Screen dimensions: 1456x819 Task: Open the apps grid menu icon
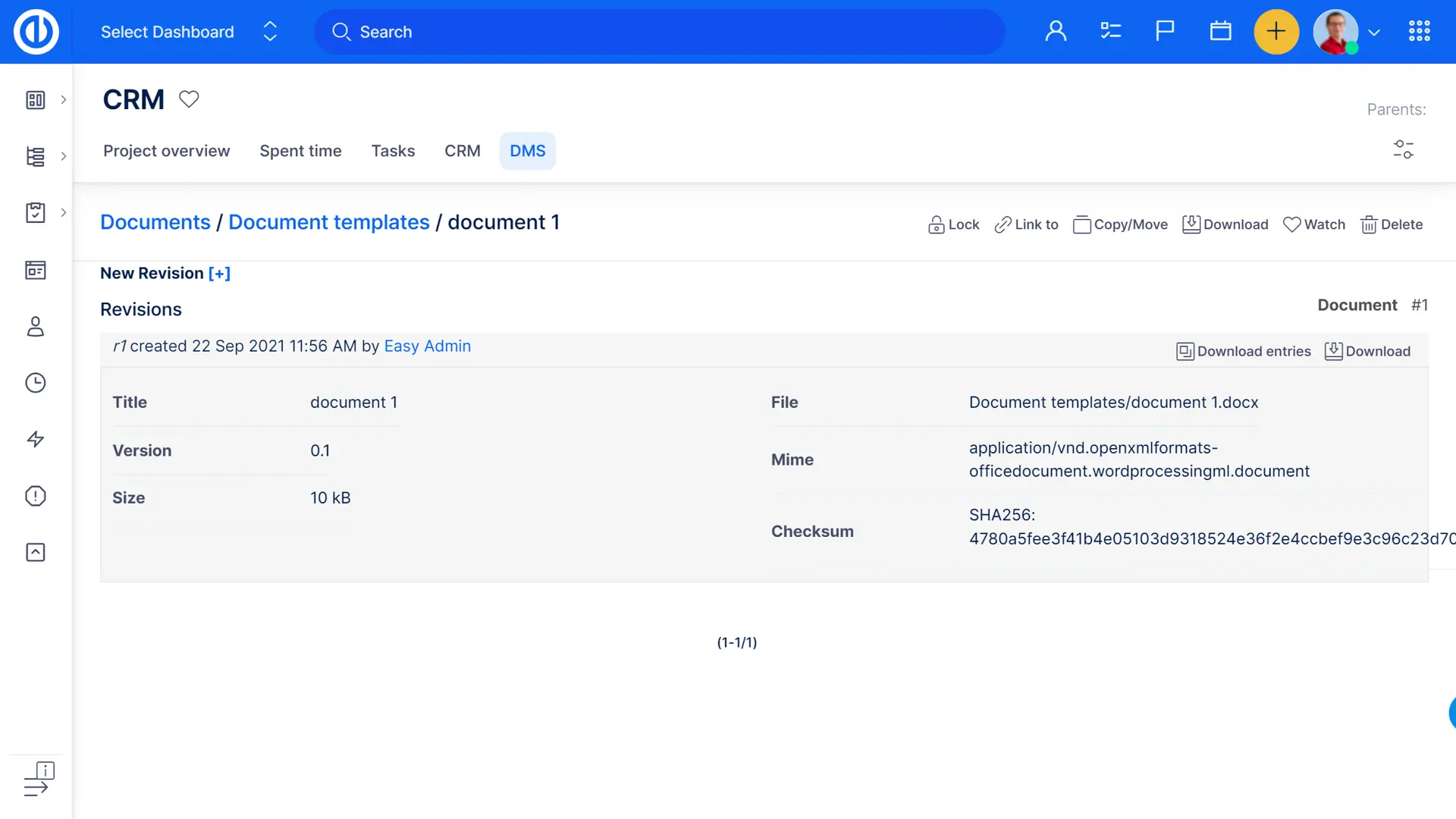click(1419, 32)
